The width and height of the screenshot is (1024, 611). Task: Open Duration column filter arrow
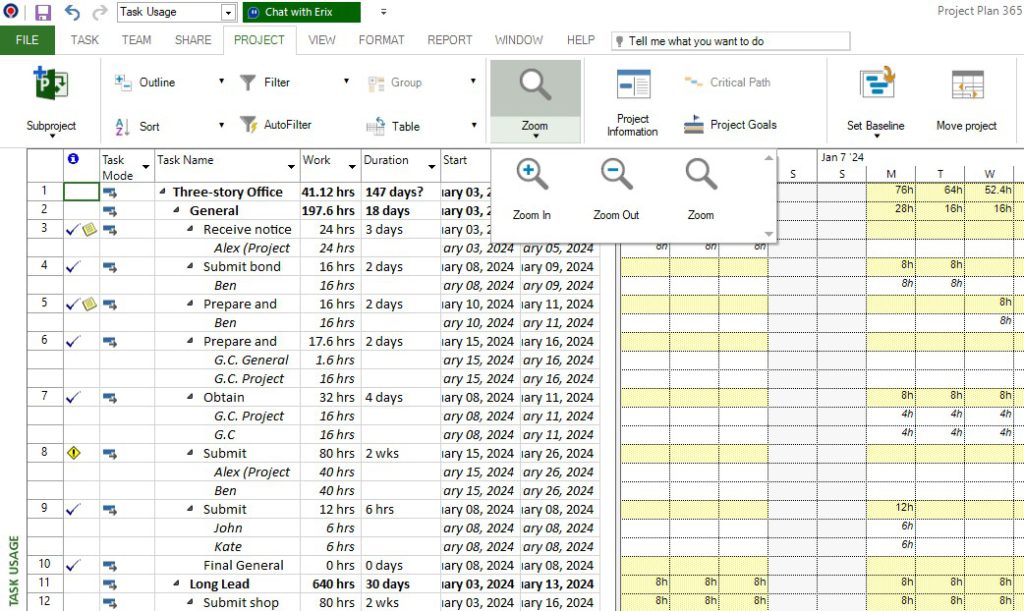pyautogui.click(x=432, y=167)
